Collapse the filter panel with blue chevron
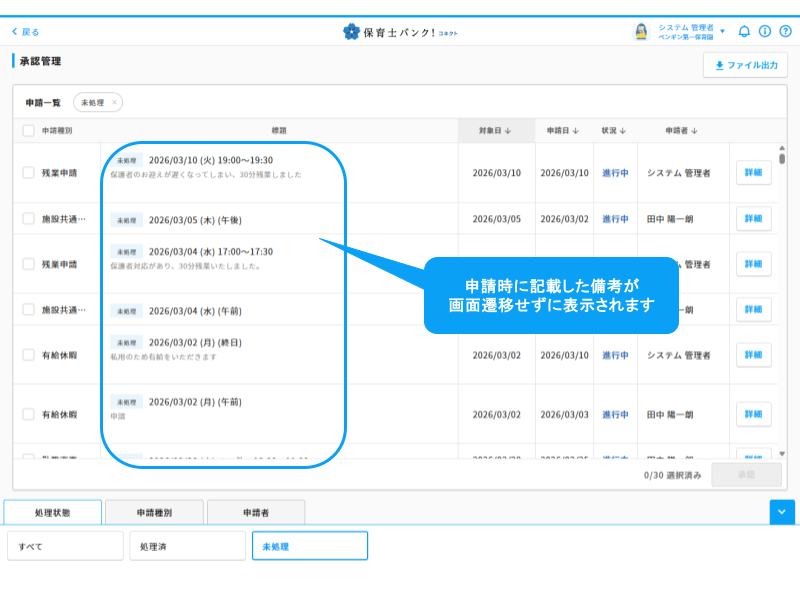Image resolution: width=800 pixels, height=600 pixels. (782, 512)
